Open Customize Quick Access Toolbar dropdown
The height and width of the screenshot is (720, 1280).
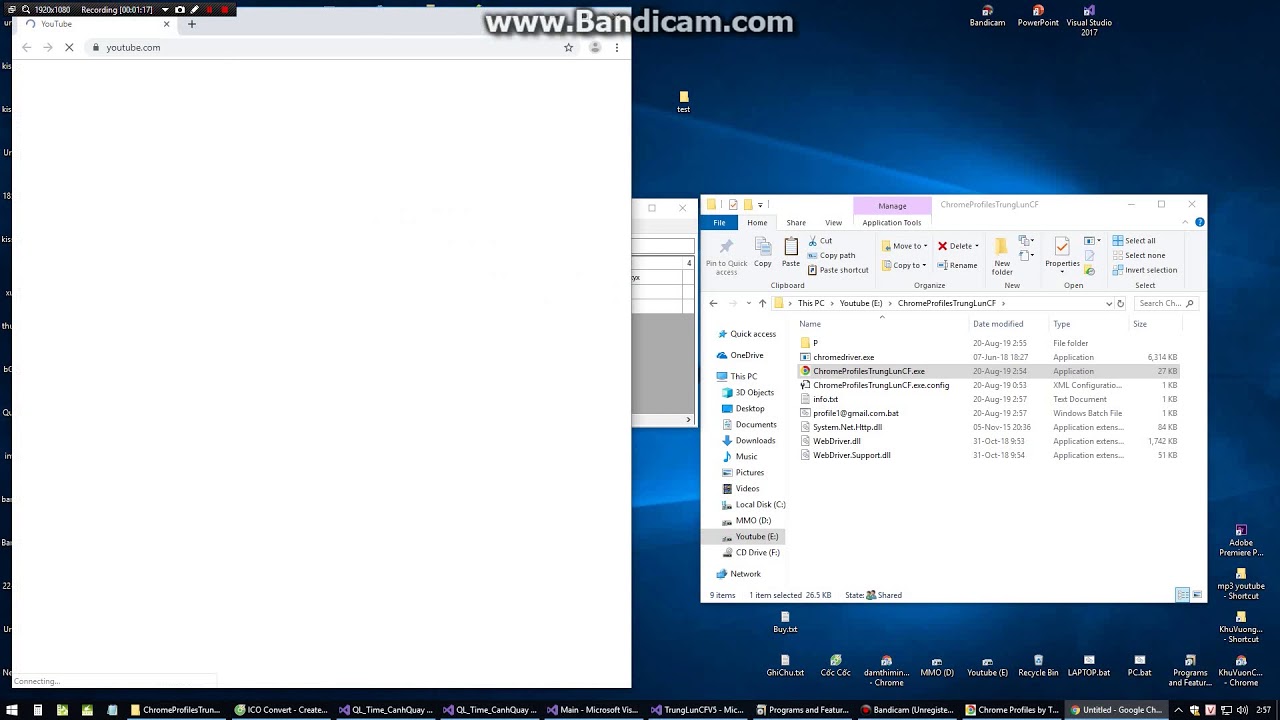[x=760, y=205]
